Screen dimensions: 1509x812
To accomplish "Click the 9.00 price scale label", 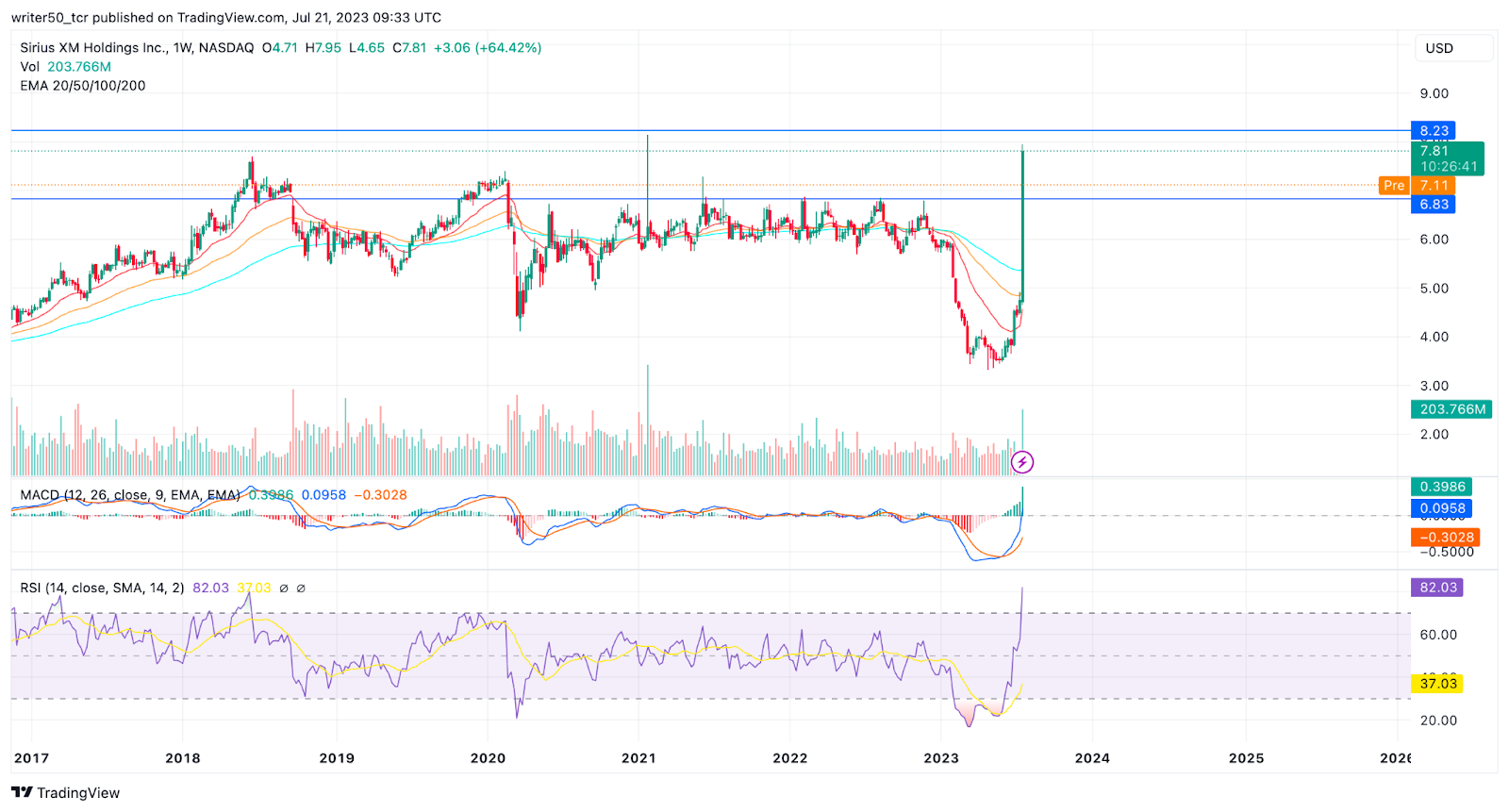I will pyautogui.click(x=1434, y=93).
